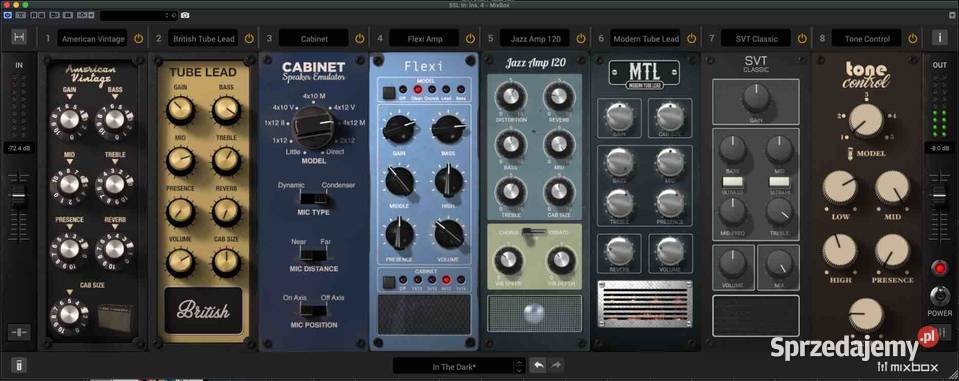The width and height of the screenshot is (959, 381).
Task: Select the Lead model LED on Flexi
Action: pyautogui.click(x=446, y=90)
